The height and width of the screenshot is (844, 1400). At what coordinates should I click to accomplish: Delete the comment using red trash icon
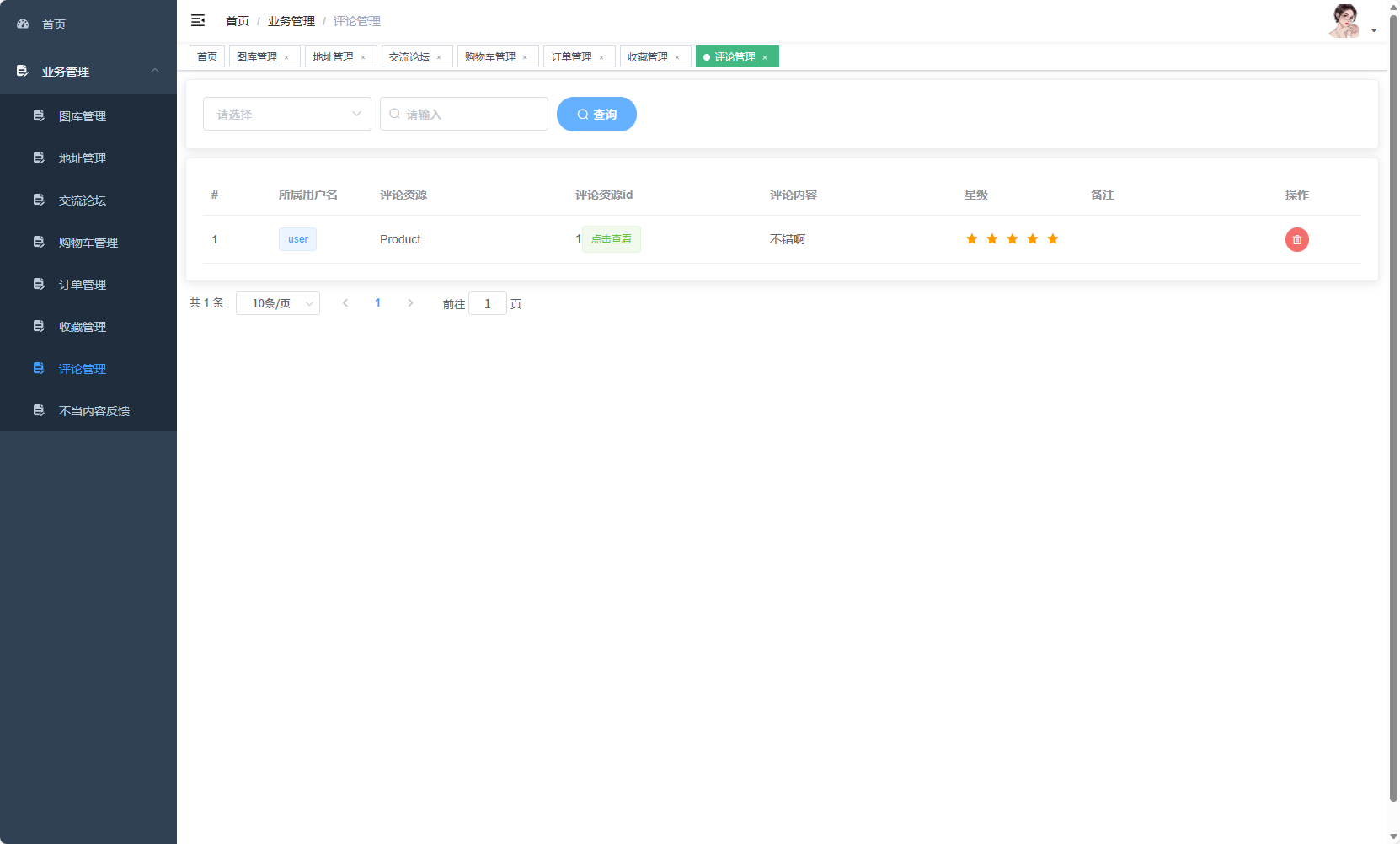tap(1296, 240)
